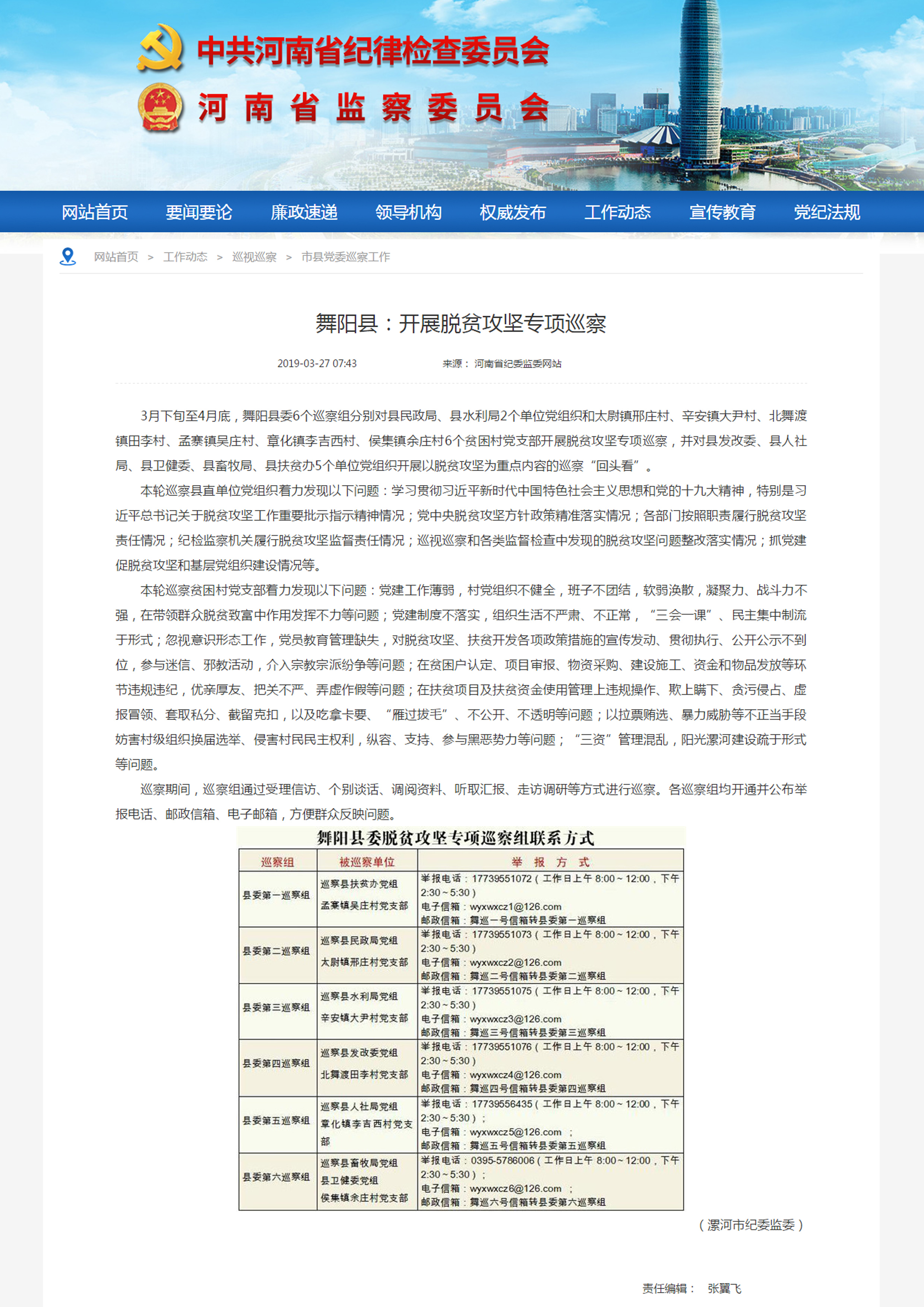
Task: Select the 工作动态 navigation tab
Action: click(x=617, y=212)
